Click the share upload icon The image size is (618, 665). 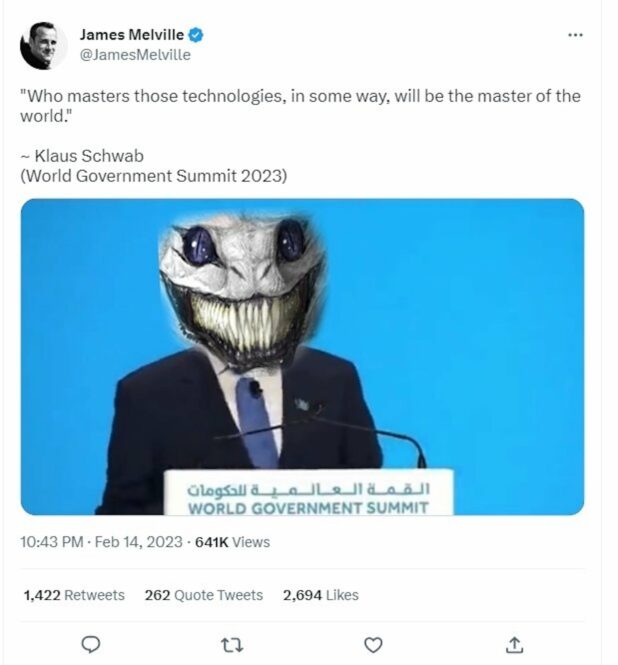[x=515, y=644]
